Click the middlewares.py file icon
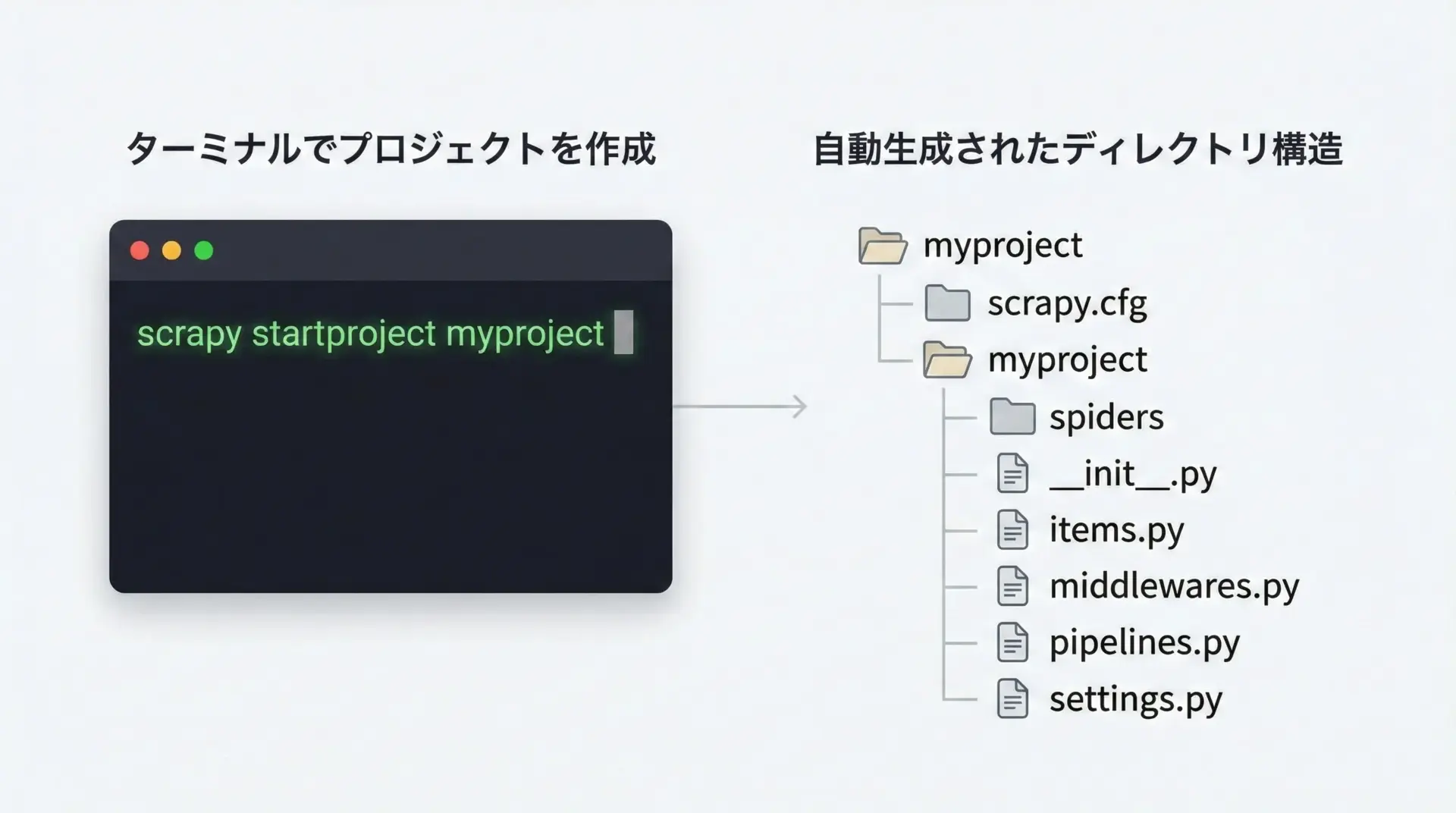 (1012, 585)
